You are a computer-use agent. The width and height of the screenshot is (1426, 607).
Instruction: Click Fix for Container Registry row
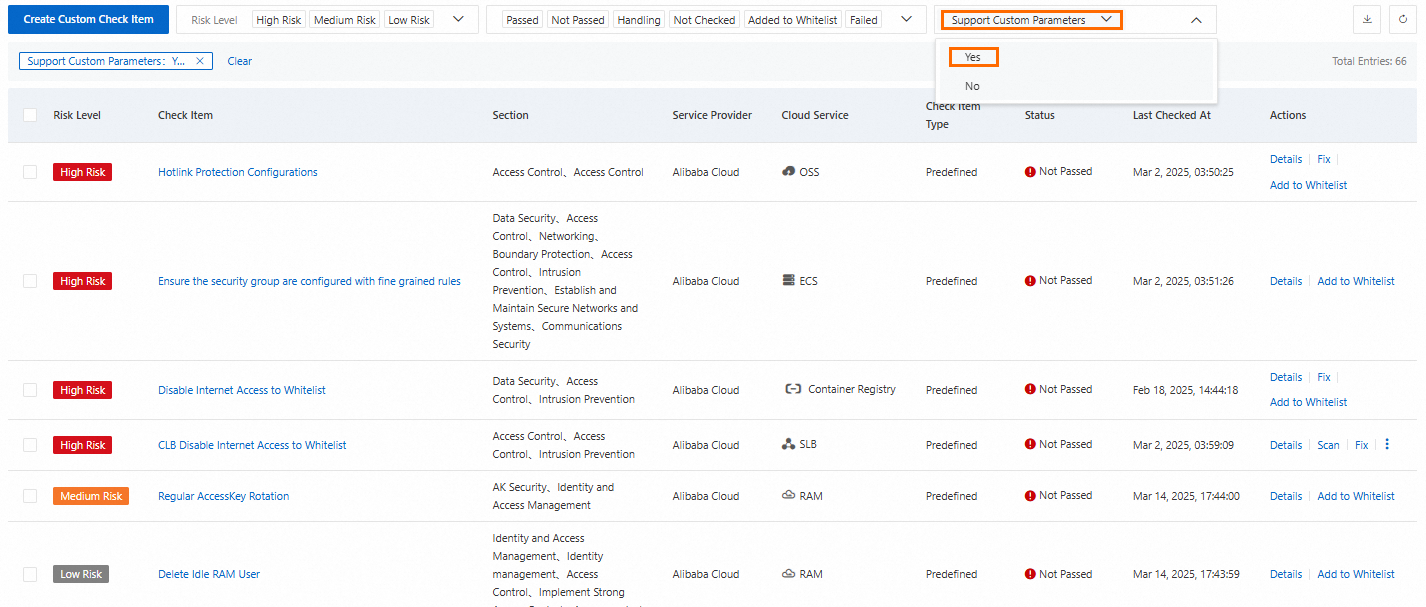pos(1324,377)
